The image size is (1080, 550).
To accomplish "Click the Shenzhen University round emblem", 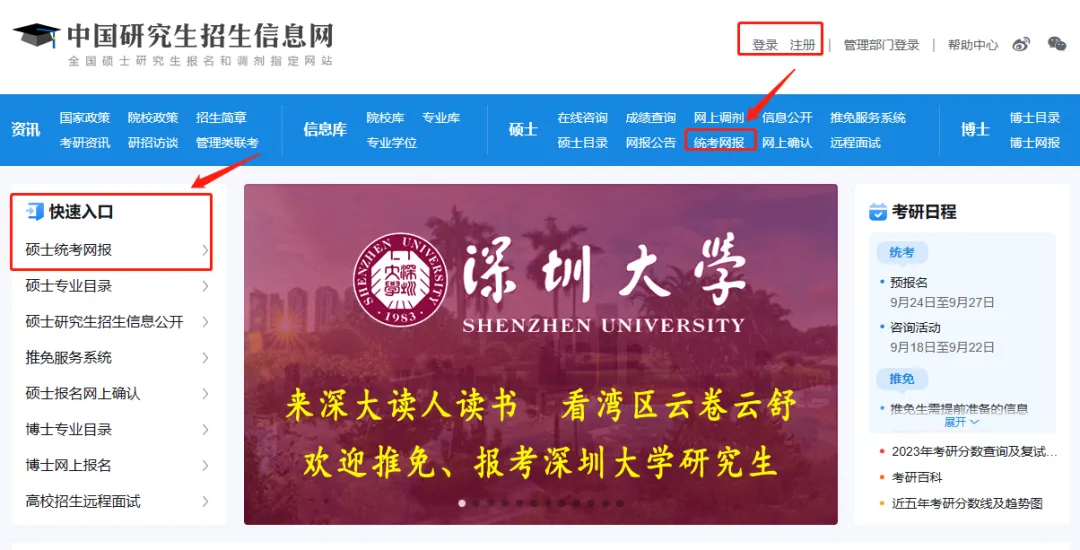I will tap(400, 279).
